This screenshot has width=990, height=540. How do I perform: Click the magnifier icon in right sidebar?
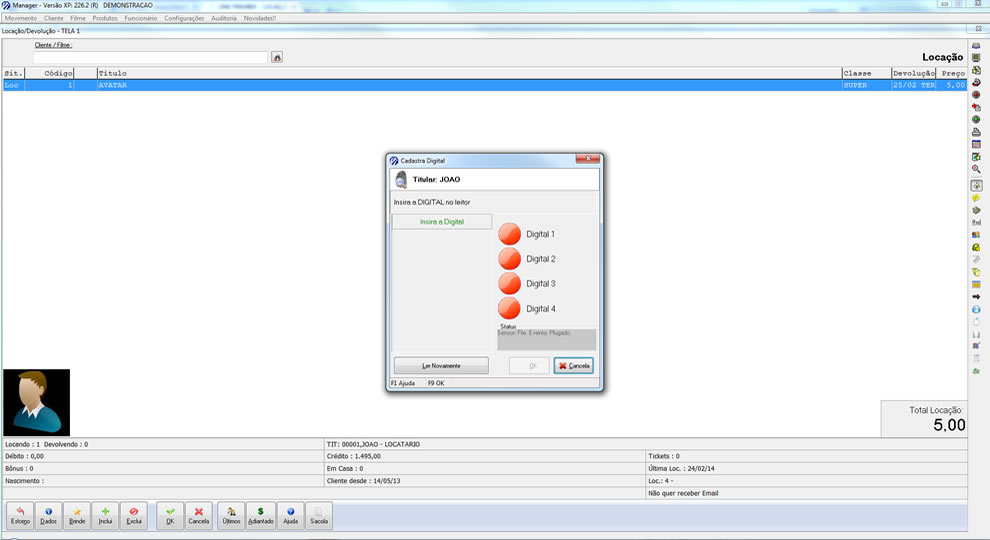click(976, 169)
